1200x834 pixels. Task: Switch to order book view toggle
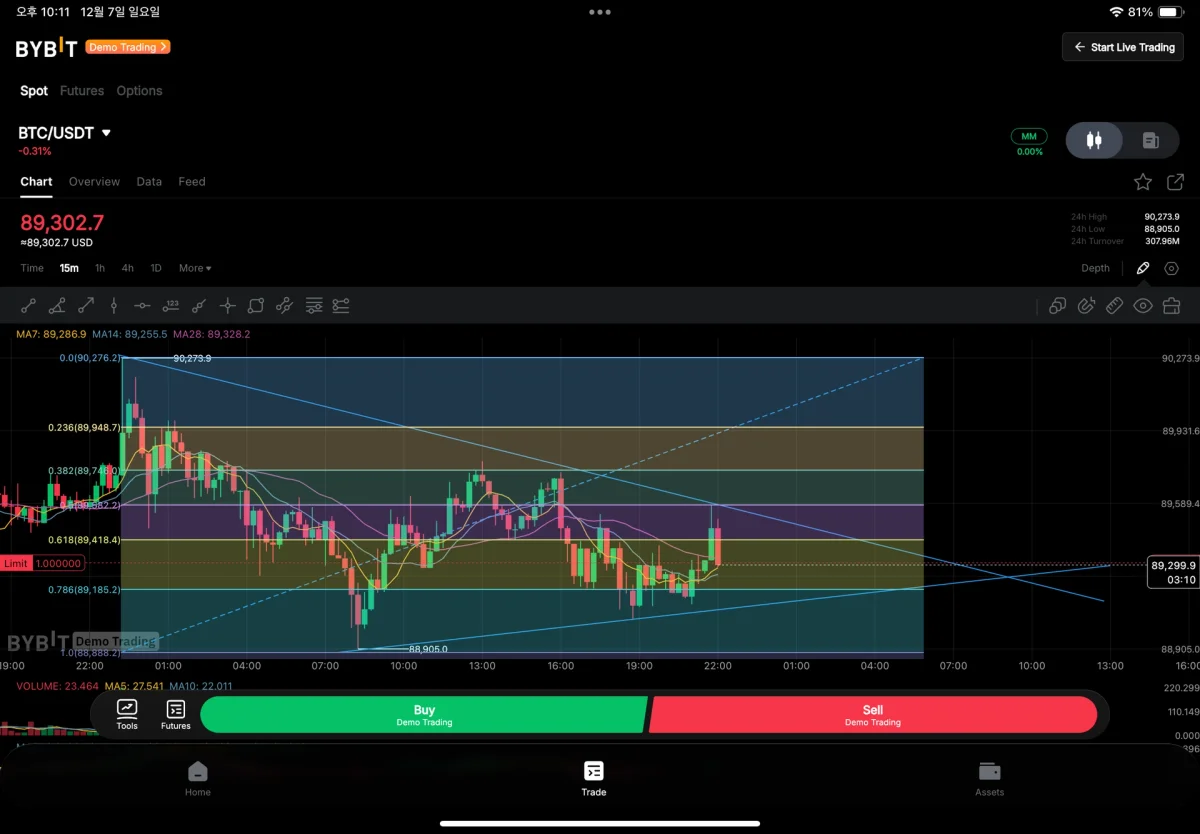tap(1151, 141)
